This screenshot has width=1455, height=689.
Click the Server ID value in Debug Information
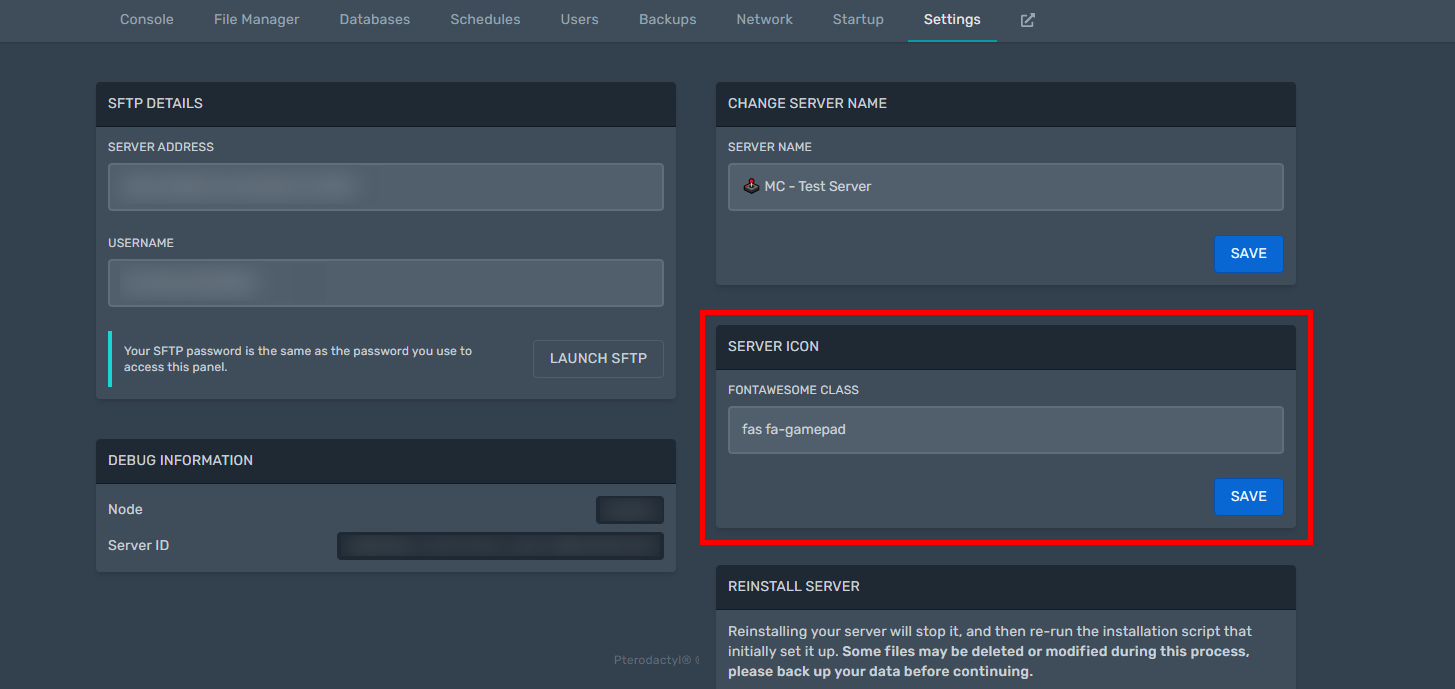[x=500, y=545]
